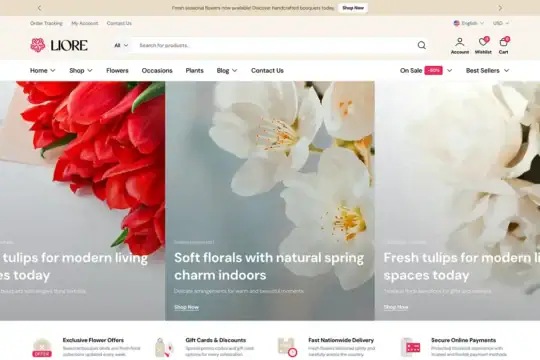Screen dimensions: 540x360
Task: Open the My Account link
Action: click(85, 23)
